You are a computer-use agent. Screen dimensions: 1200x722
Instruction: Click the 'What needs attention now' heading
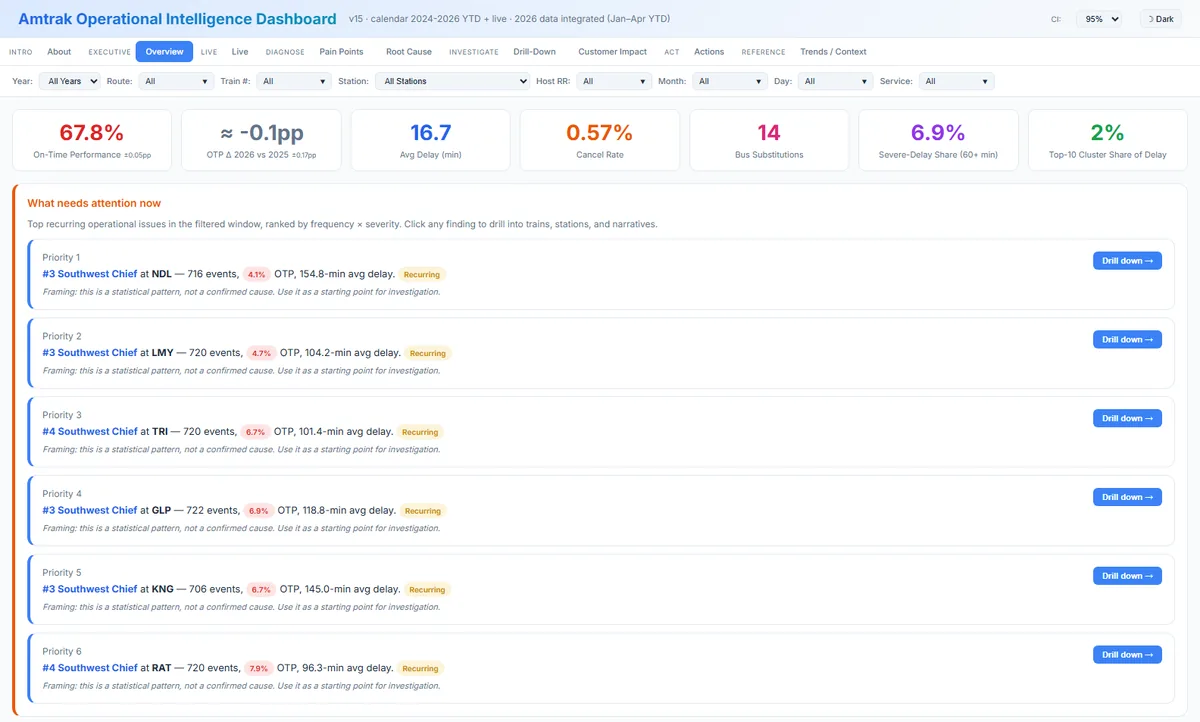click(94, 203)
